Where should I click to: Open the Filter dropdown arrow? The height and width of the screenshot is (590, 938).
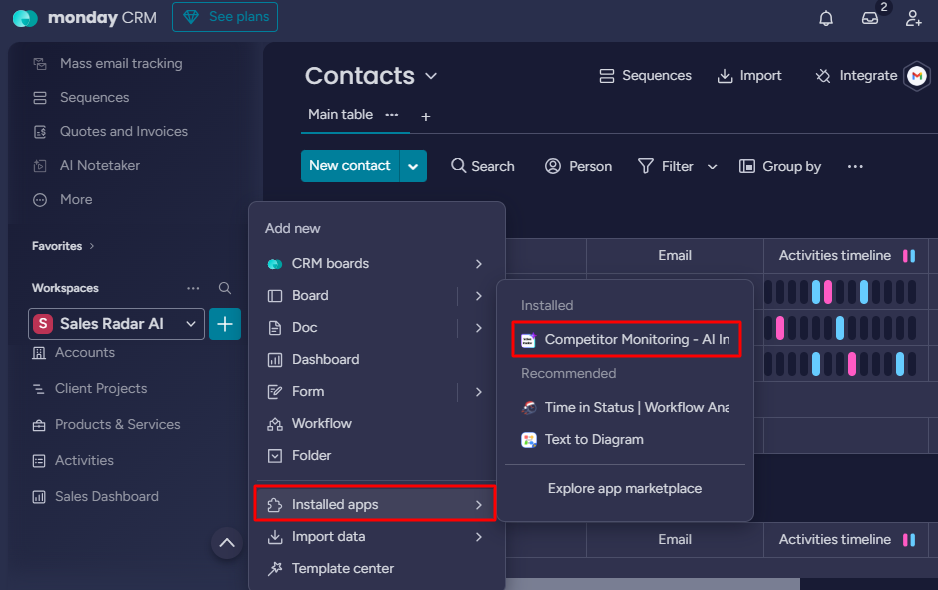pos(712,167)
